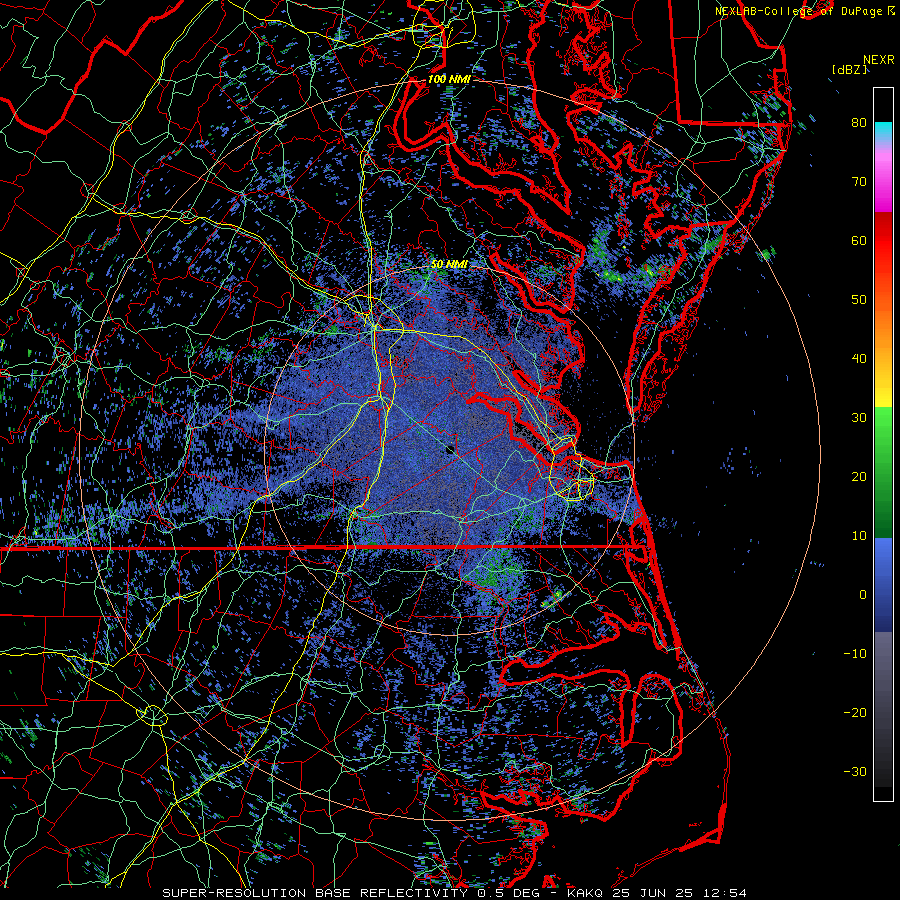Image resolution: width=900 pixels, height=900 pixels.
Task: Click the [dBZ] unit label
Action: pos(849,70)
